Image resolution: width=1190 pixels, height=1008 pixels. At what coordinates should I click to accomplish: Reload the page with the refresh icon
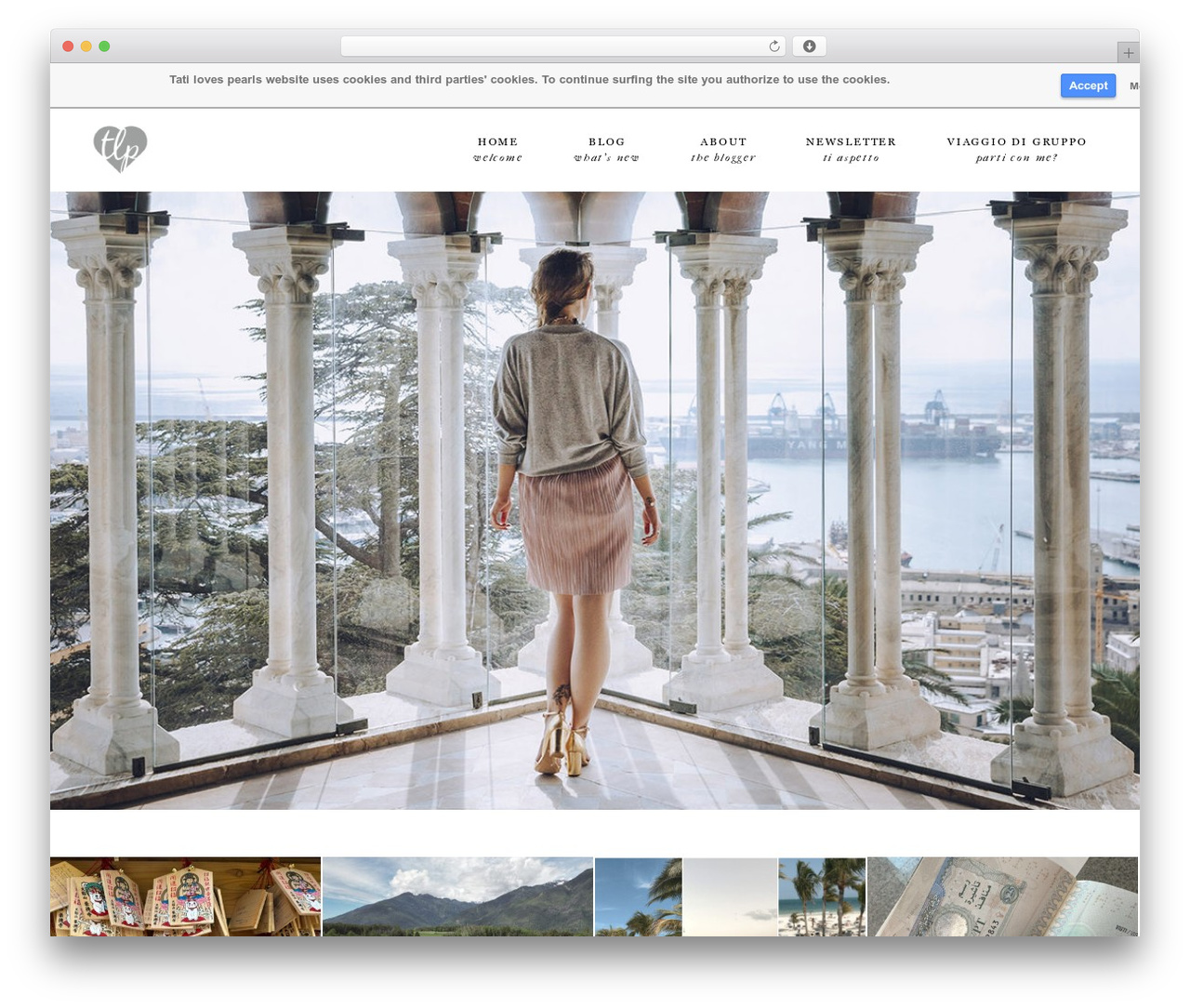pos(774,46)
